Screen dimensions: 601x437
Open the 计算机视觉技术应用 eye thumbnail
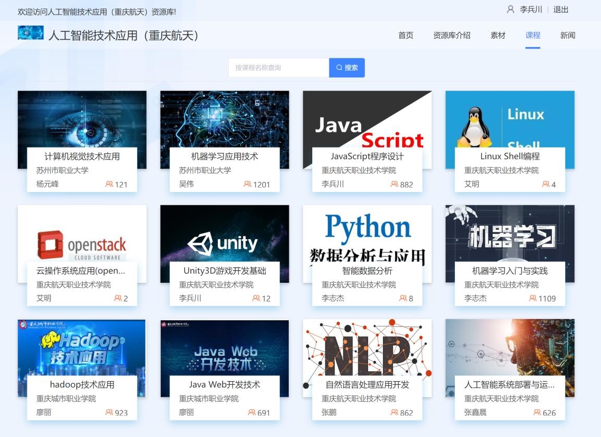[x=82, y=119]
